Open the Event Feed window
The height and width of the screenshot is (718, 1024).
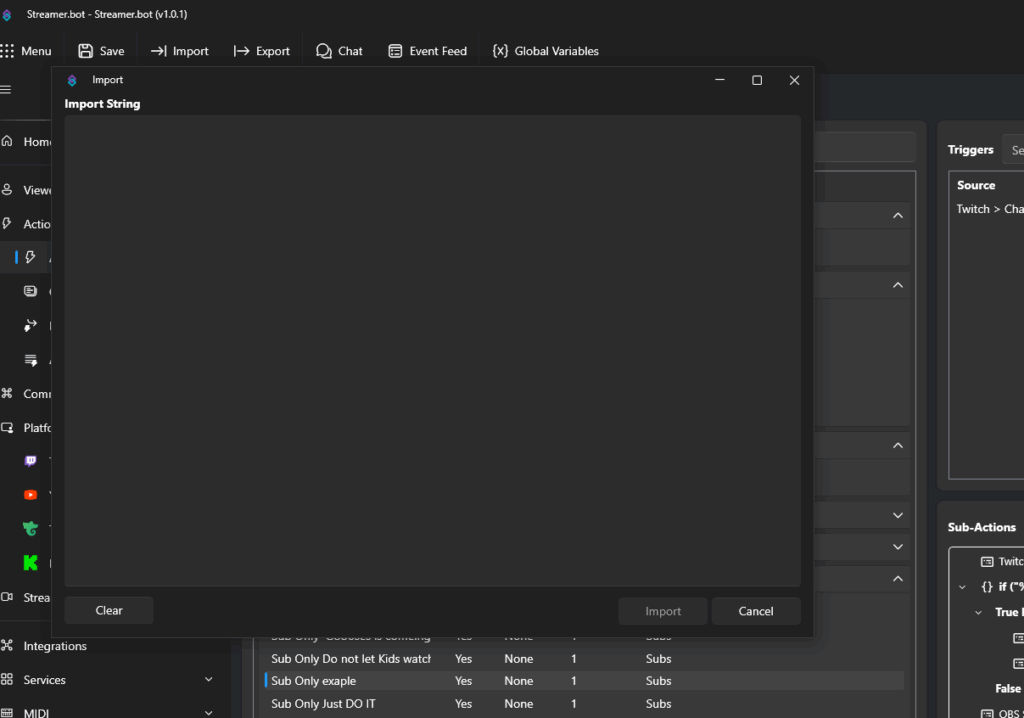427,51
